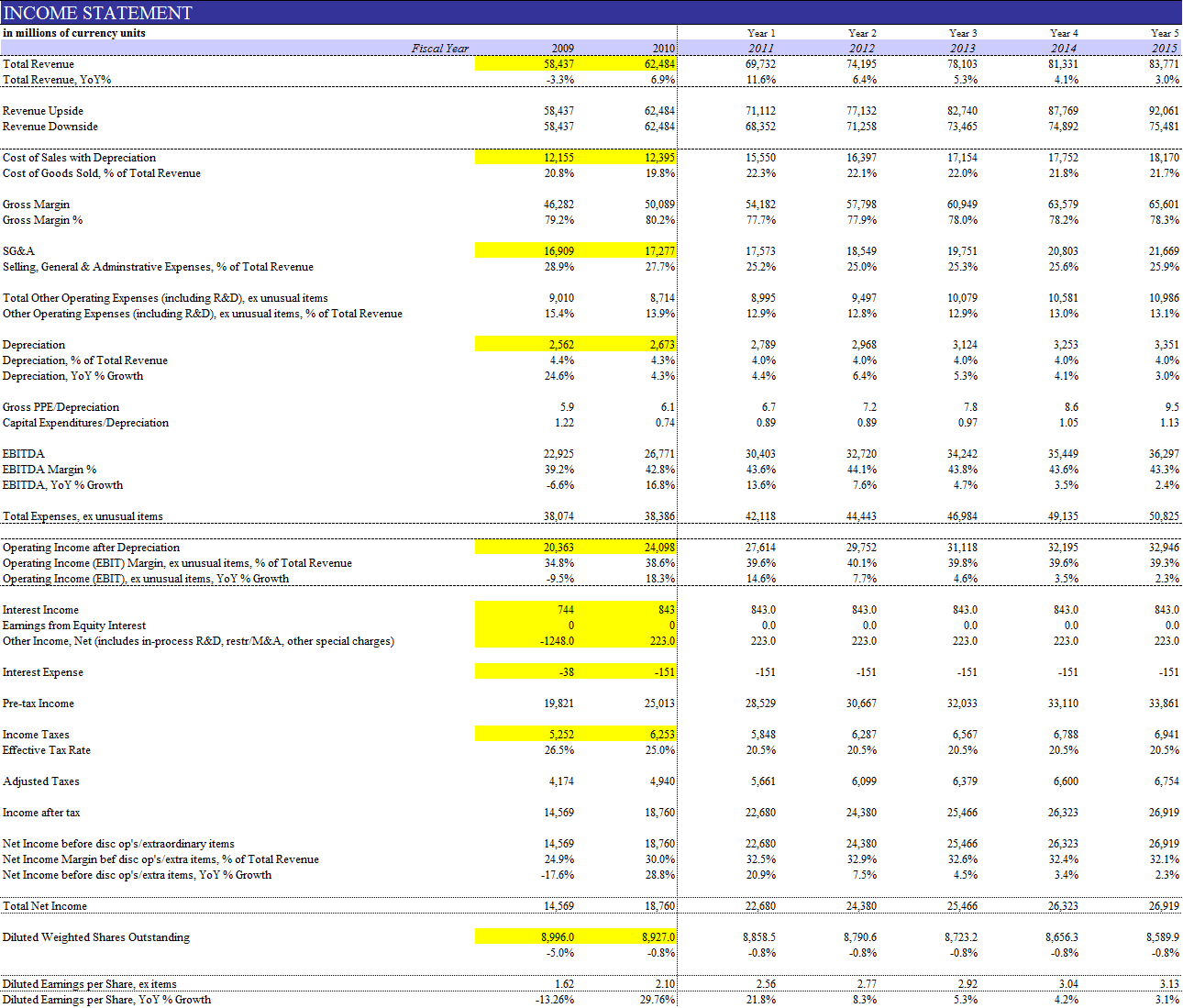Click the Fiscal Year label cell

click(x=439, y=49)
